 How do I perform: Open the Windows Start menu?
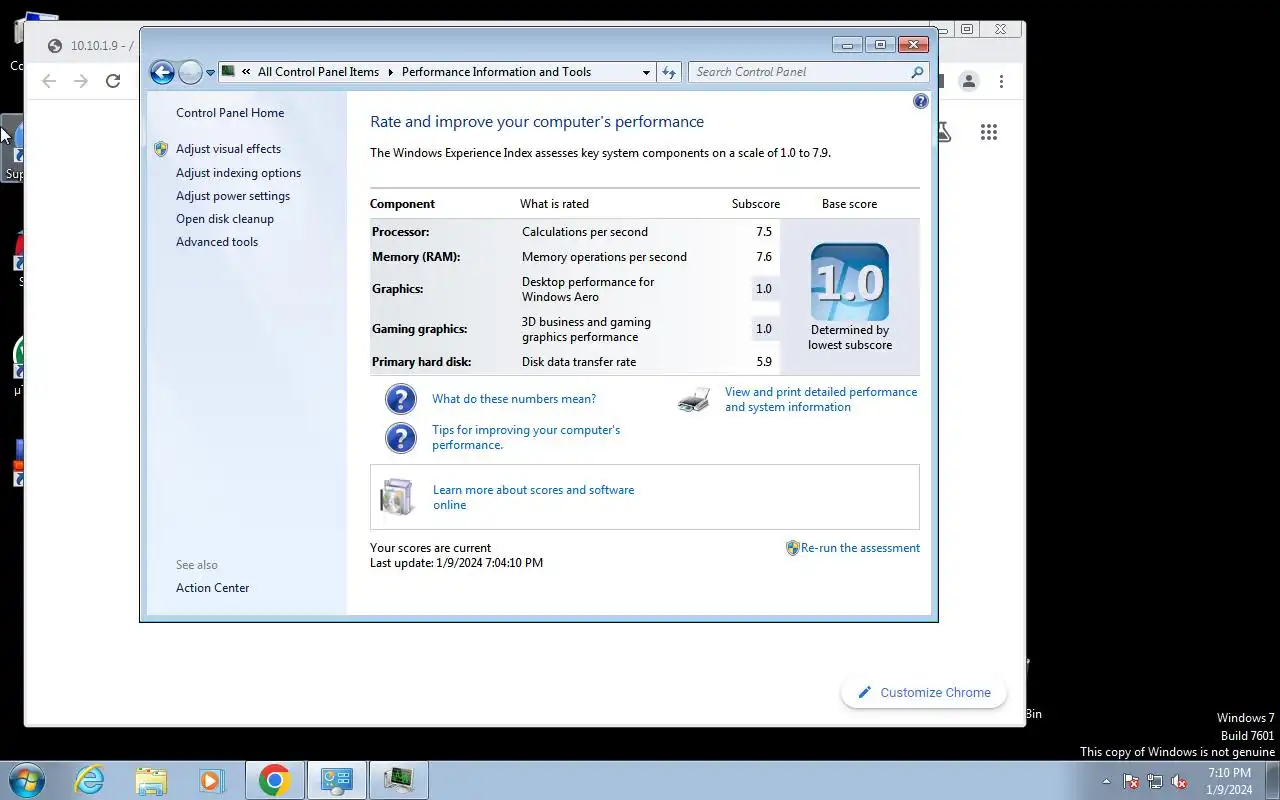click(26, 780)
